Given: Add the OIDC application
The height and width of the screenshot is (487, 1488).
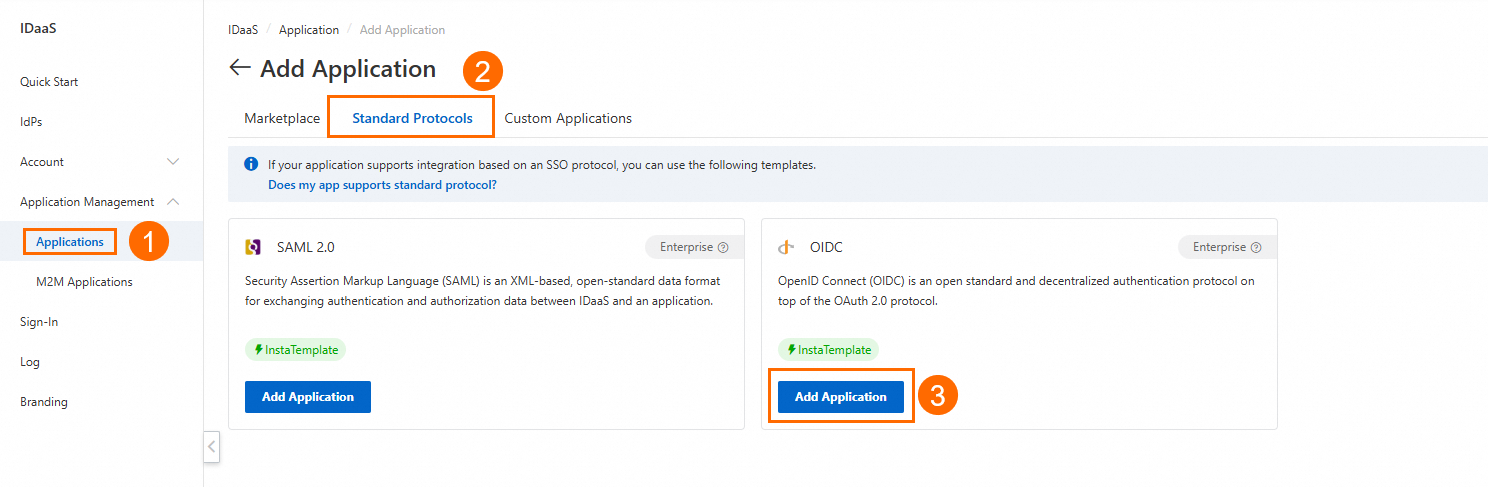Looking at the screenshot, I should [841, 397].
